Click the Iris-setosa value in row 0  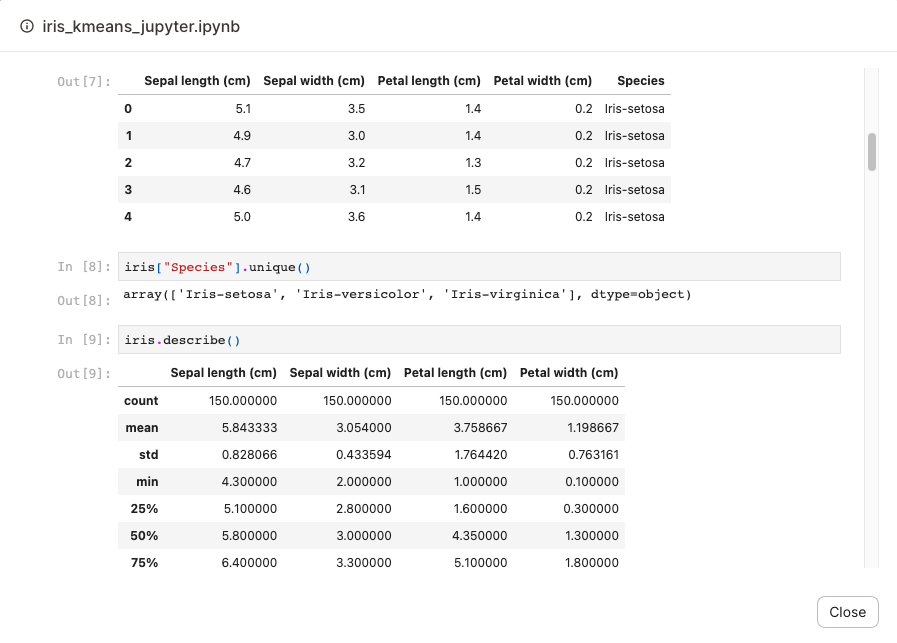click(x=634, y=108)
